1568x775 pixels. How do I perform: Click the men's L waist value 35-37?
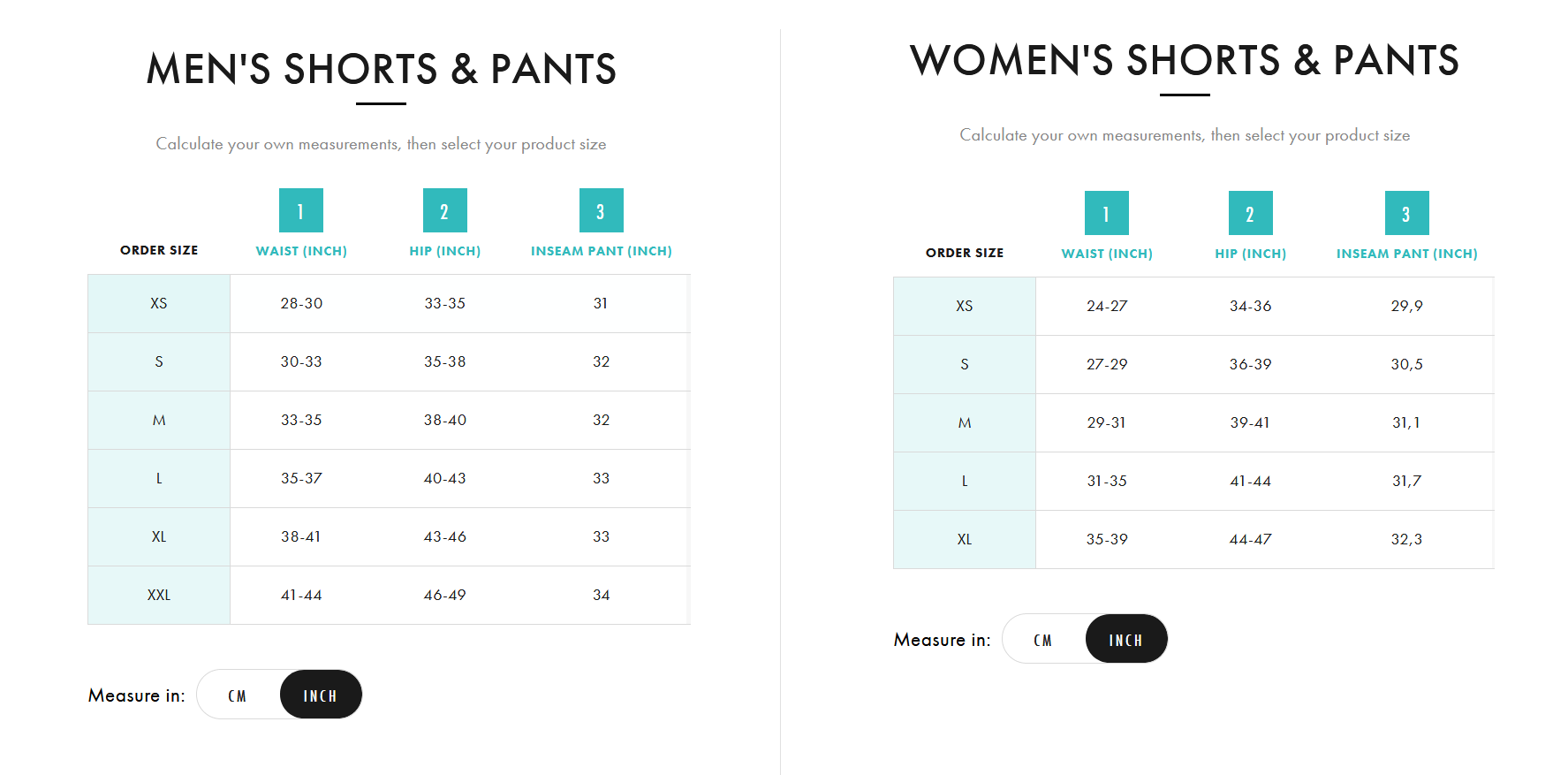[301, 478]
